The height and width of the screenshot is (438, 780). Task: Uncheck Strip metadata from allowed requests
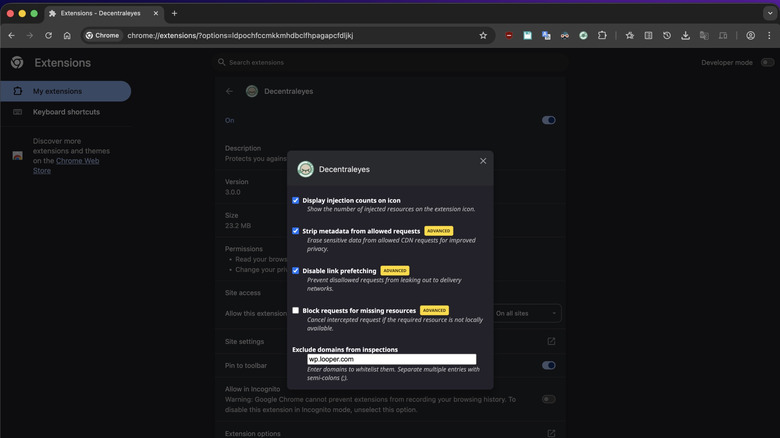point(295,231)
